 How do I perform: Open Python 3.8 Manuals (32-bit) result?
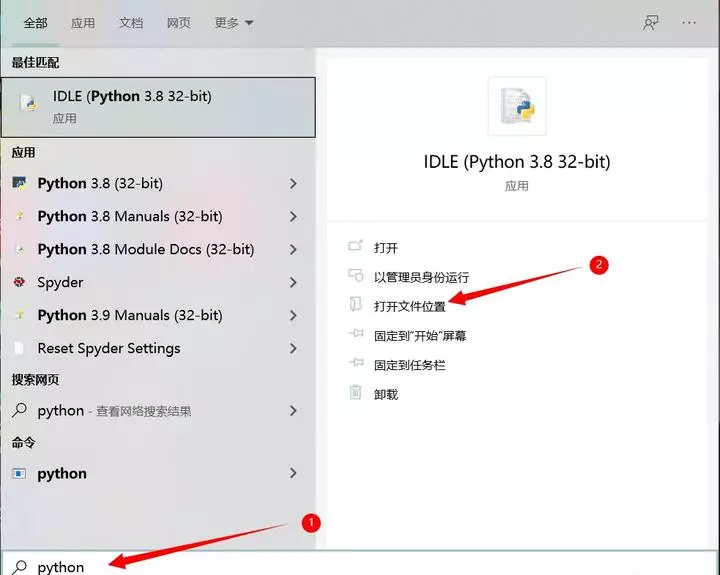[158, 216]
